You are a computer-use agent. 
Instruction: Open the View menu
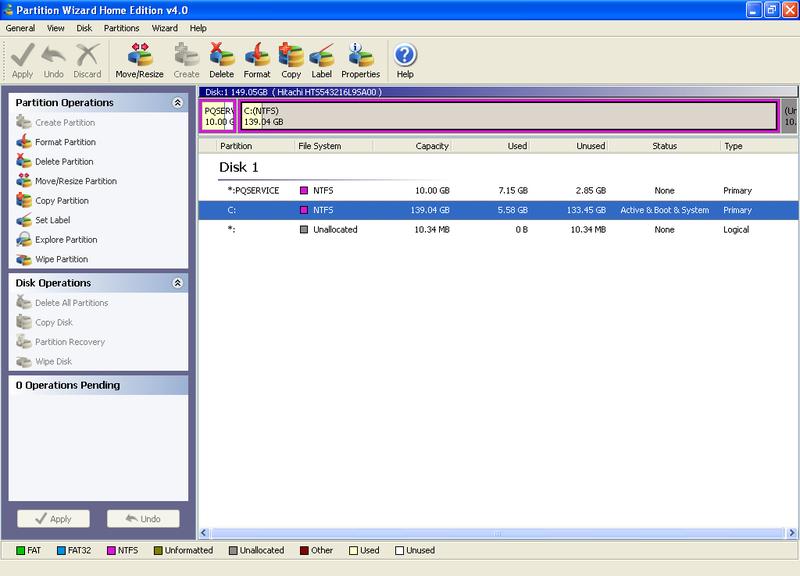pos(56,28)
